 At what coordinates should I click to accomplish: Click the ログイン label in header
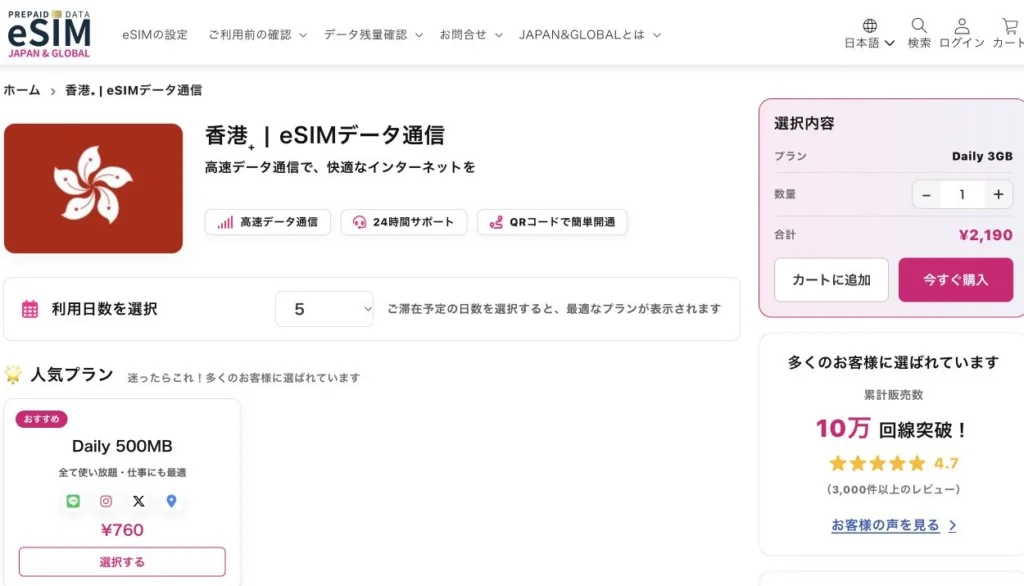tap(961, 43)
